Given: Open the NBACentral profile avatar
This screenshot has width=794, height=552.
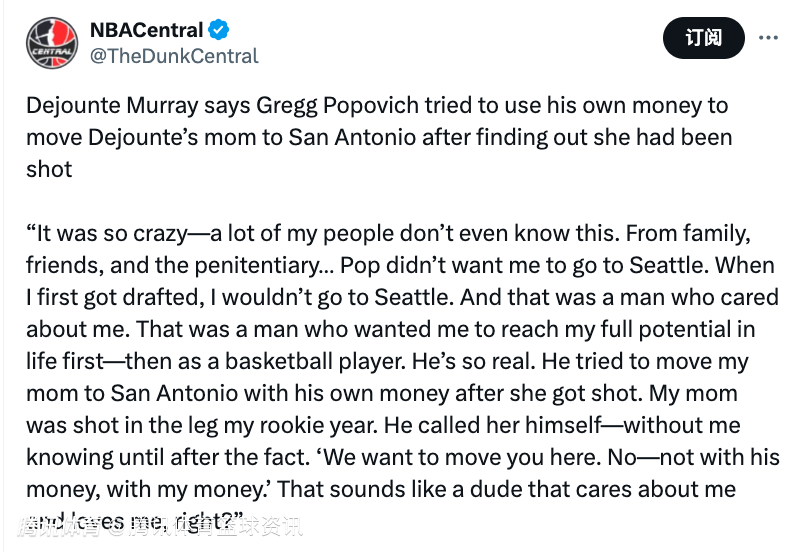Looking at the screenshot, I should [x=52, y=43].
